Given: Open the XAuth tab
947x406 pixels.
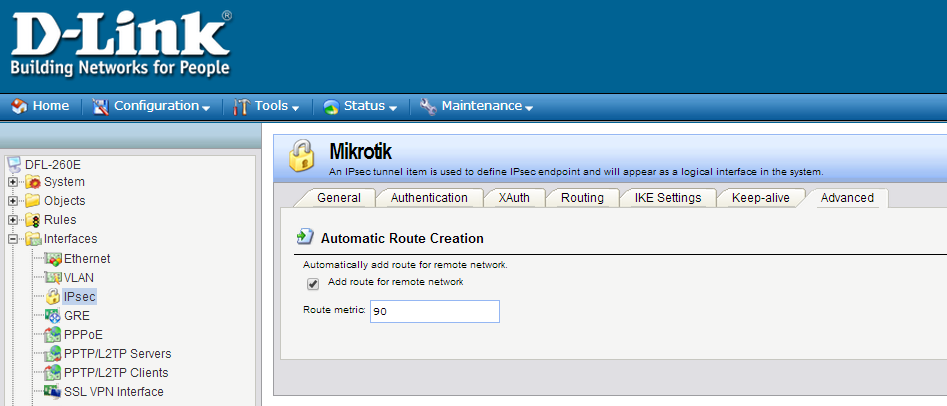Looking at the screenshot, I should 515,198.
